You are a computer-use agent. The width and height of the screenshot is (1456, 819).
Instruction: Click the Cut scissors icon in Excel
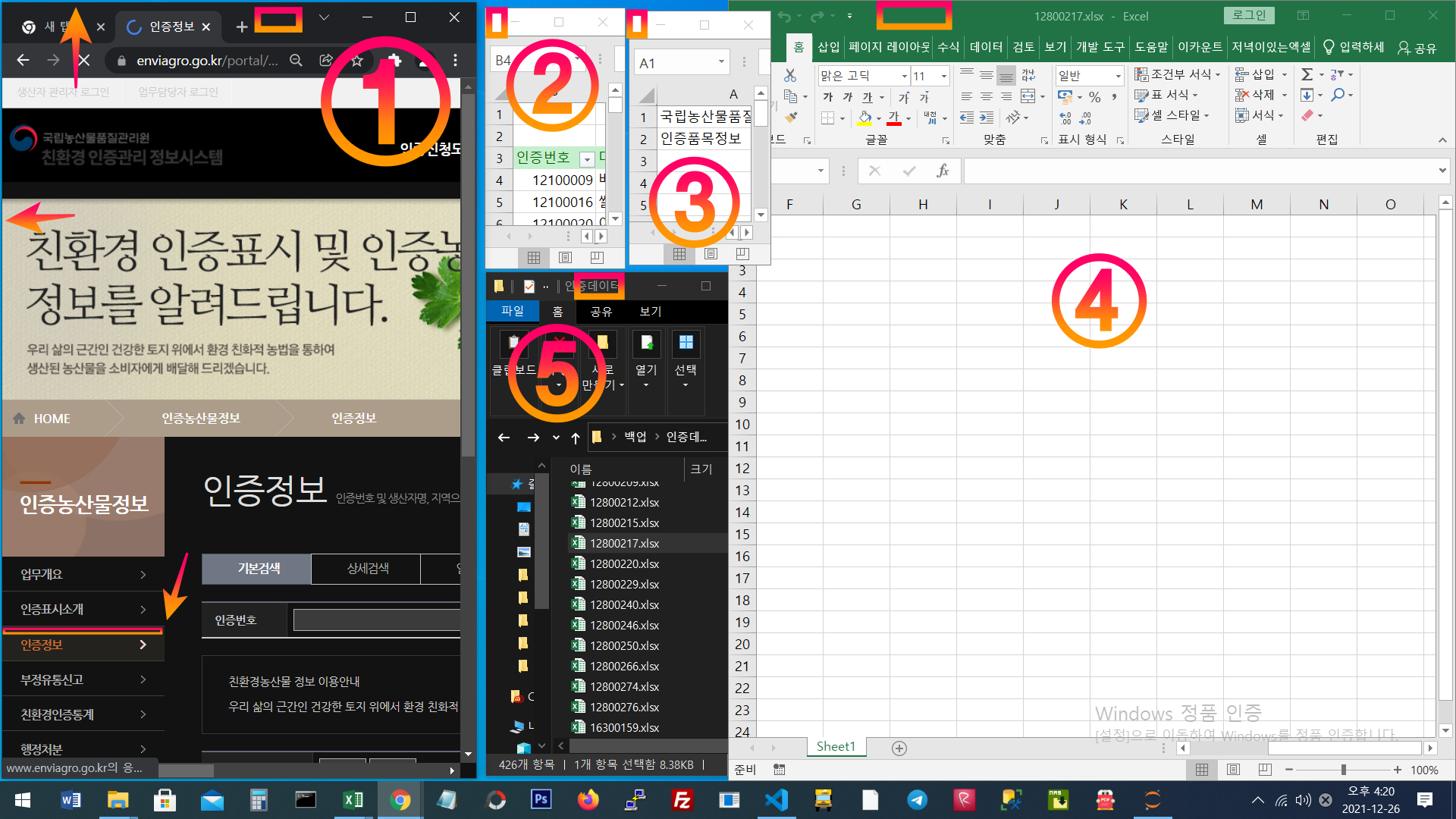click(790, 75)
